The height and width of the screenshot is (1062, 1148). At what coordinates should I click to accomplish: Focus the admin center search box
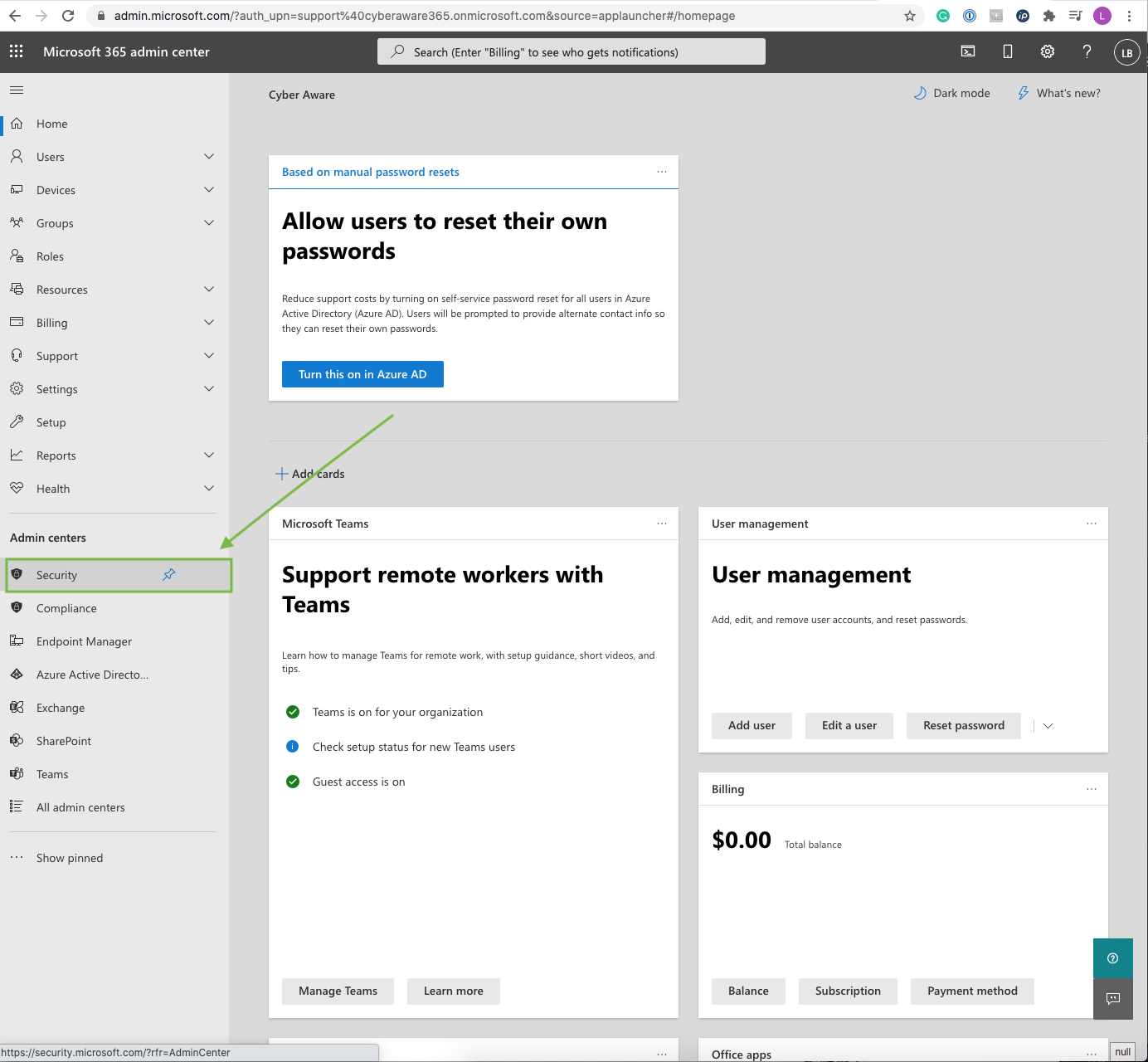[x=572, y=51]
